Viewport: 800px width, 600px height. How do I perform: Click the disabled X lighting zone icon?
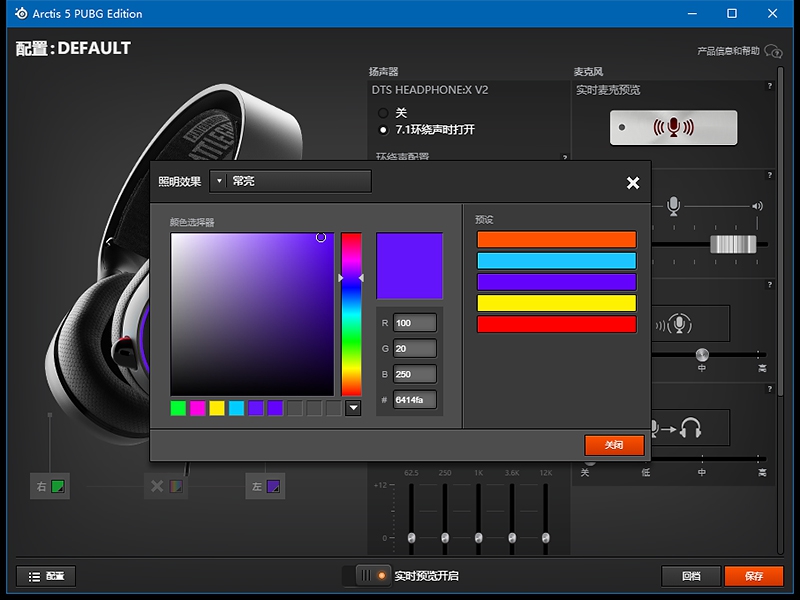(x=166, y=486)
